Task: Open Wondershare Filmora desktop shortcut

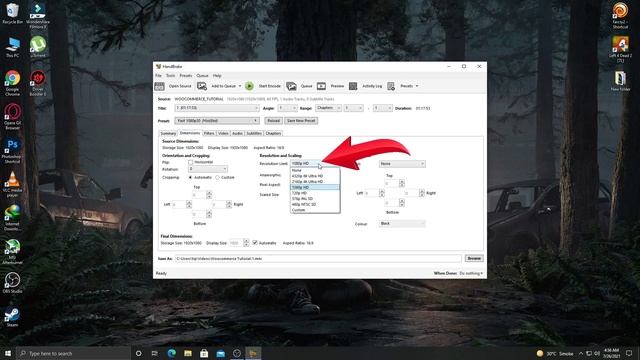Action: point(38,16)
